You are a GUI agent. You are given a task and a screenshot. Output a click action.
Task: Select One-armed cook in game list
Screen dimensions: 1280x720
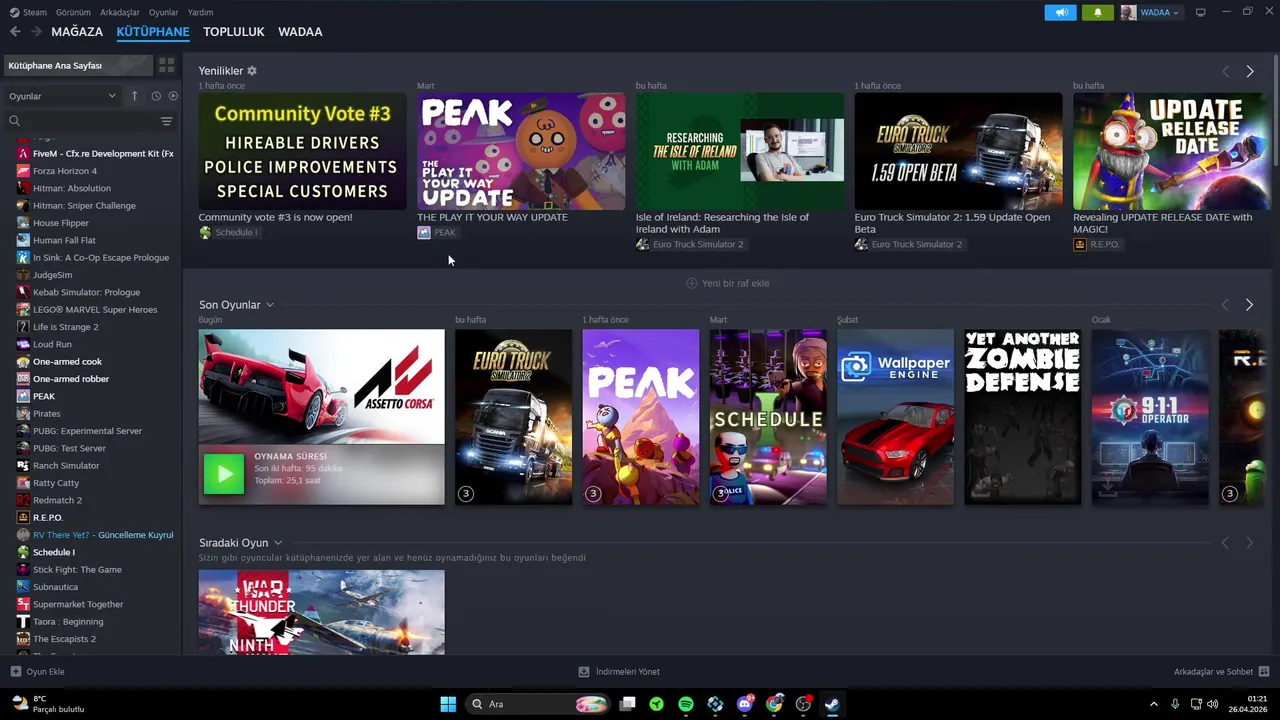click(67, 362)
